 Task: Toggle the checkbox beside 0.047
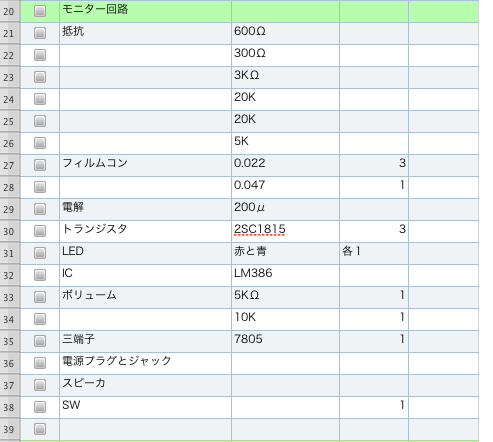(x=40, y=187)
